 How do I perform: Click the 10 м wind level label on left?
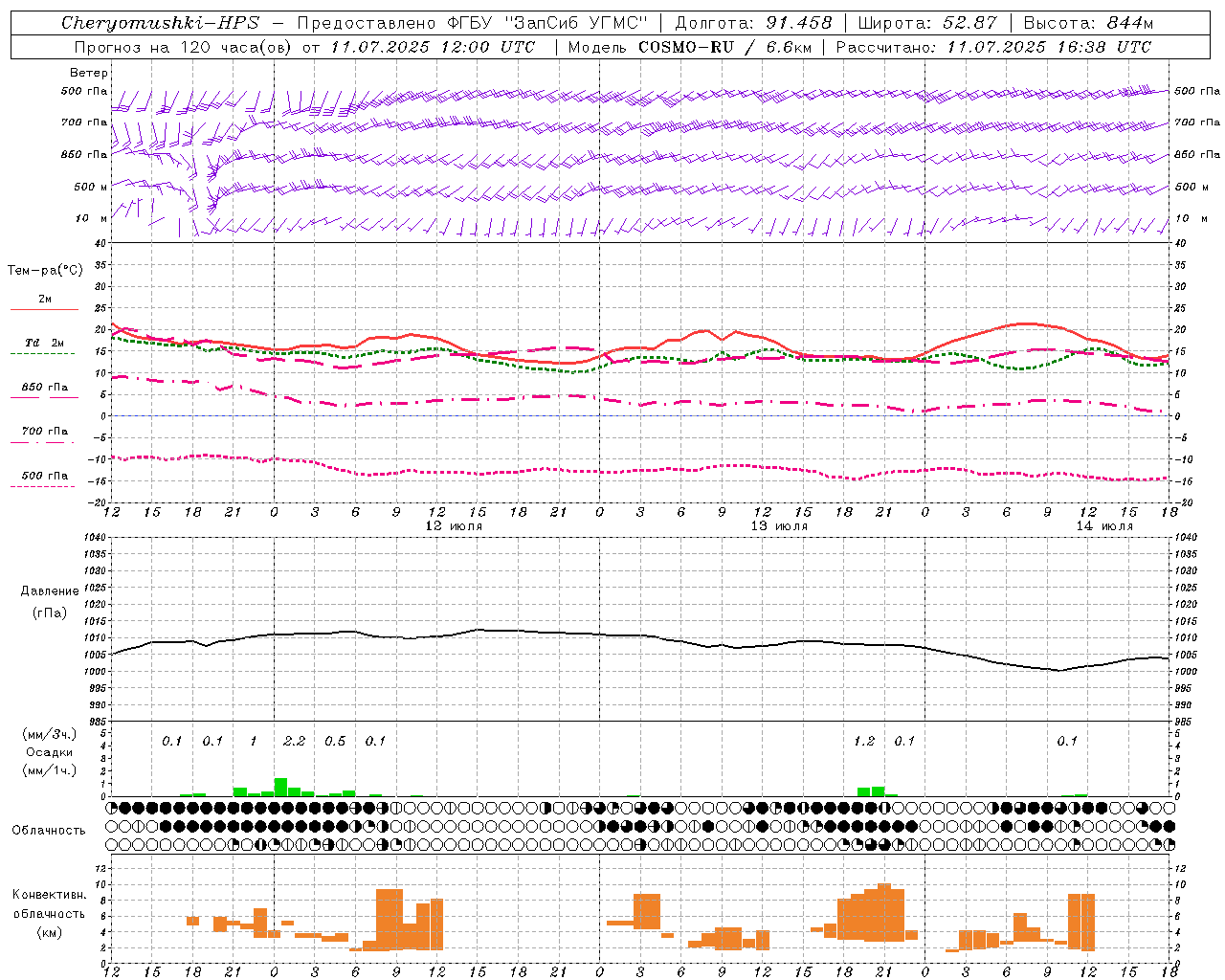tap(91, 218)
